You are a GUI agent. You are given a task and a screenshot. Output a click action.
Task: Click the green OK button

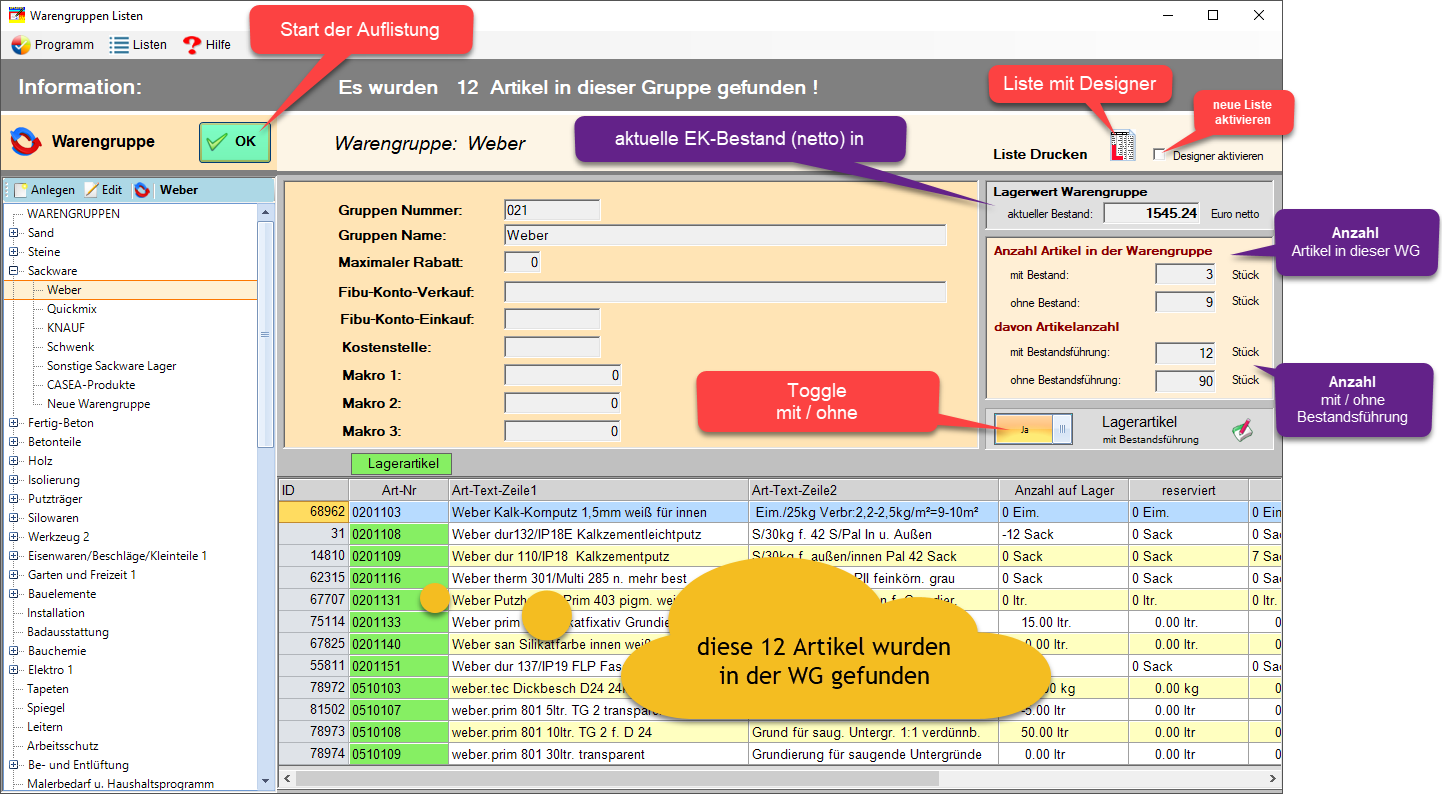pos(234,142)
